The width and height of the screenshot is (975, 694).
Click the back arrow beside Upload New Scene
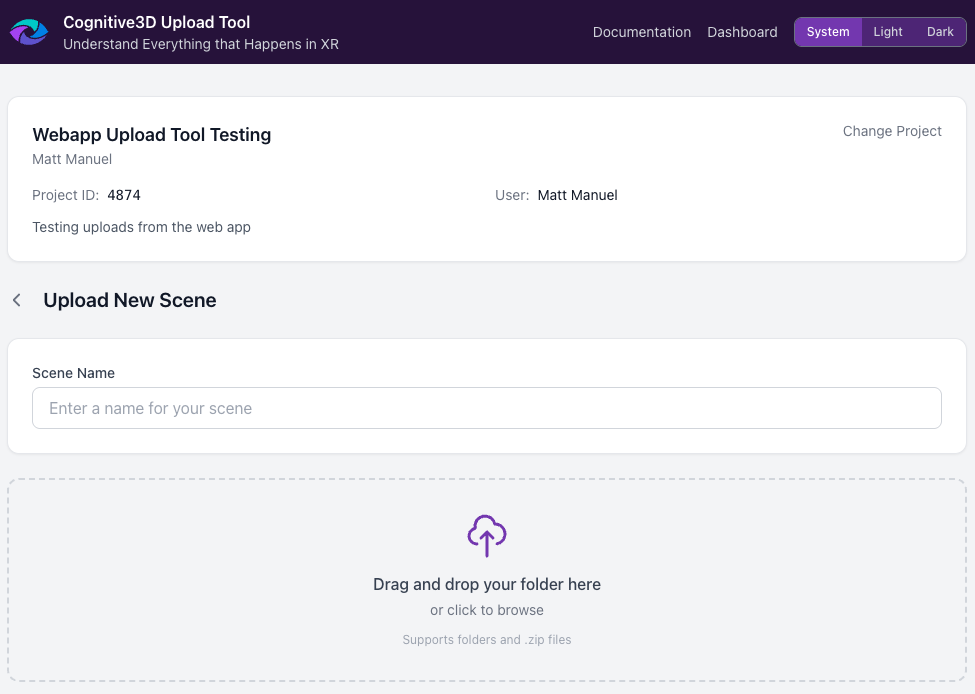tap(16, 299)
